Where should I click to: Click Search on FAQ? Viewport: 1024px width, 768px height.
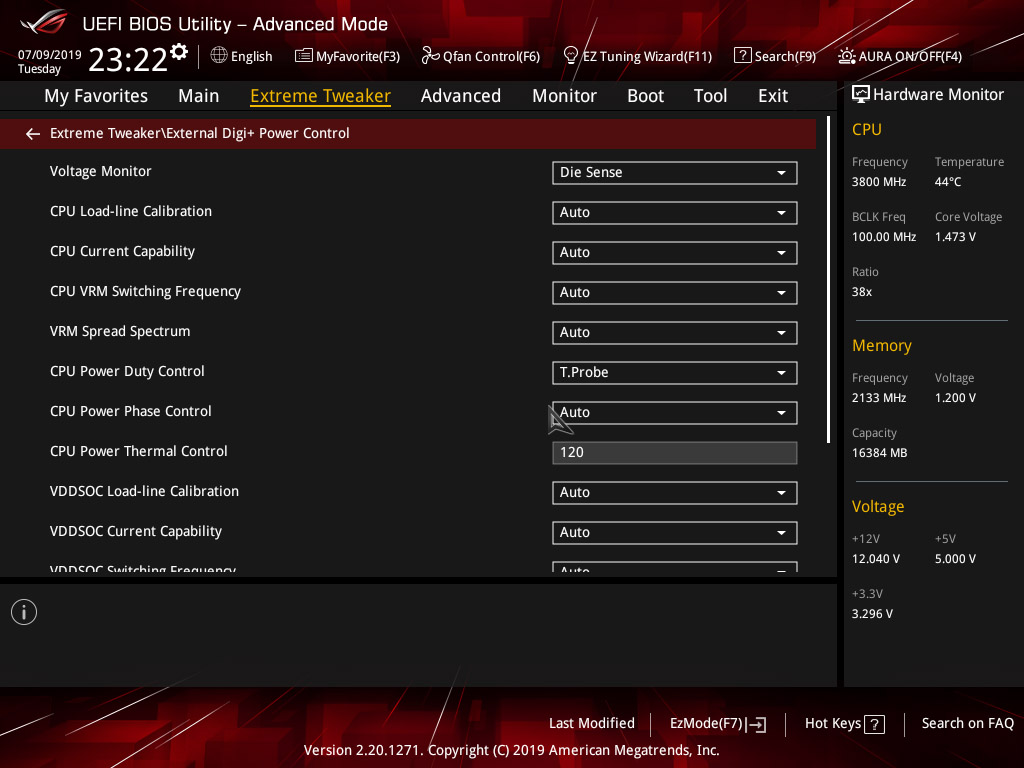967,723
